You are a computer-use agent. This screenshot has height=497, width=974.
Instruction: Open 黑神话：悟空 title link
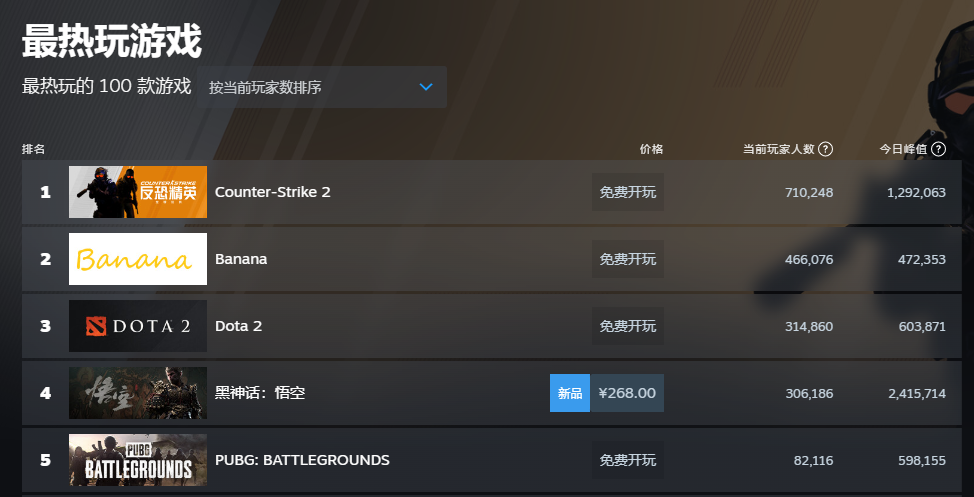click(260, 393)
